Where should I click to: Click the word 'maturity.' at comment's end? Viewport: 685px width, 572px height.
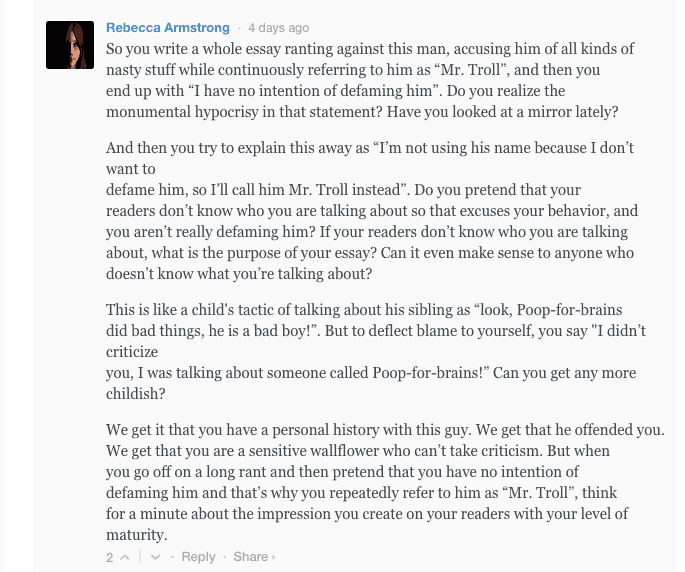[137, 535]
